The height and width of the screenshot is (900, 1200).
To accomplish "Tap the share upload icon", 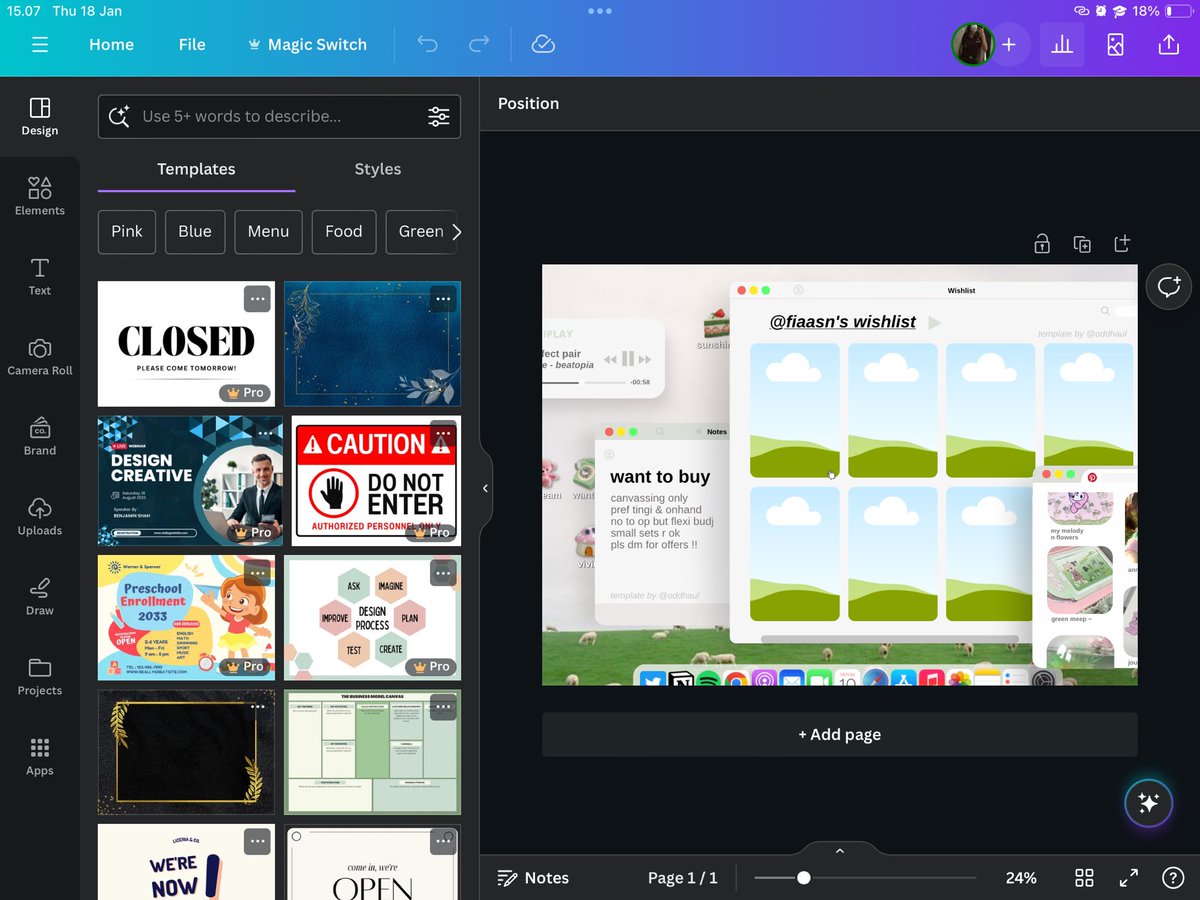I will point(1168,45).
